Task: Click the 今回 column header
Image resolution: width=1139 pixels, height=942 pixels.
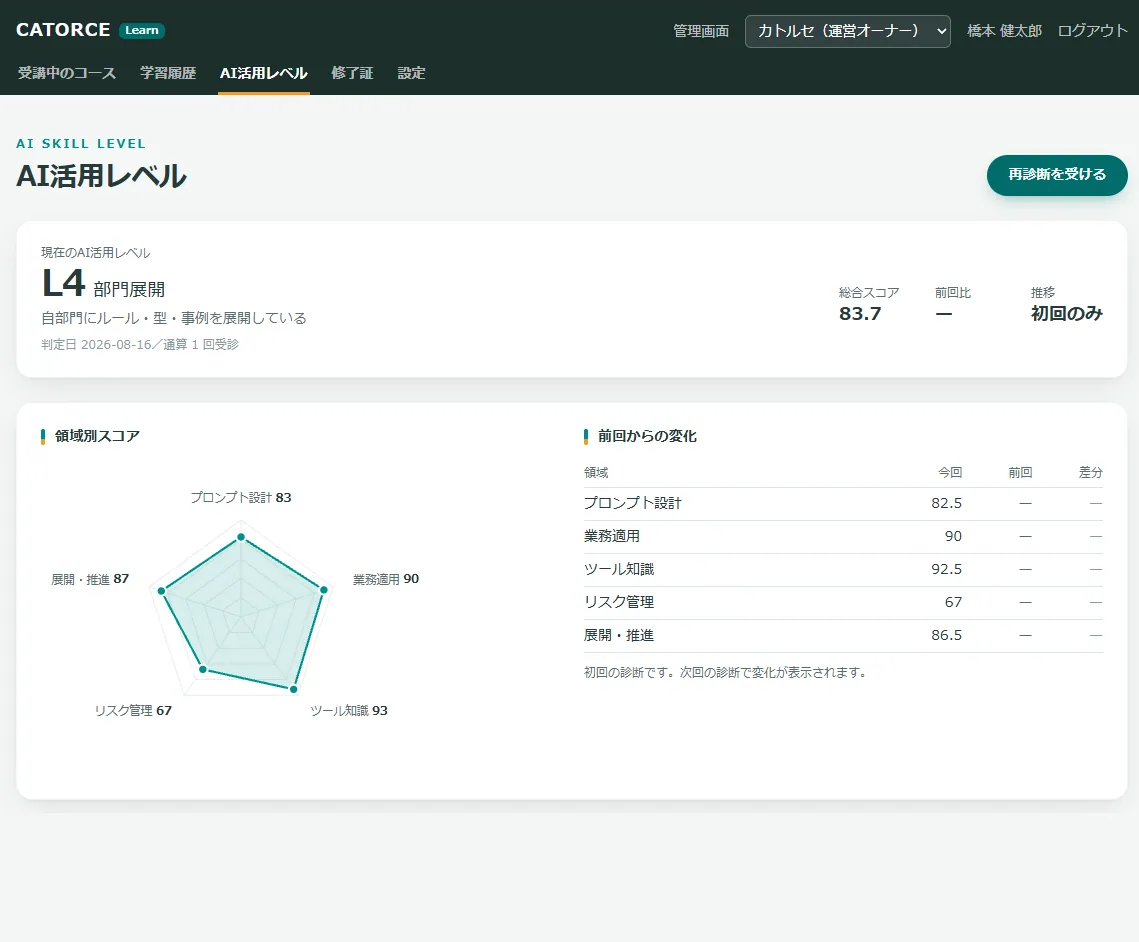Action: click(x=950, y=473)
